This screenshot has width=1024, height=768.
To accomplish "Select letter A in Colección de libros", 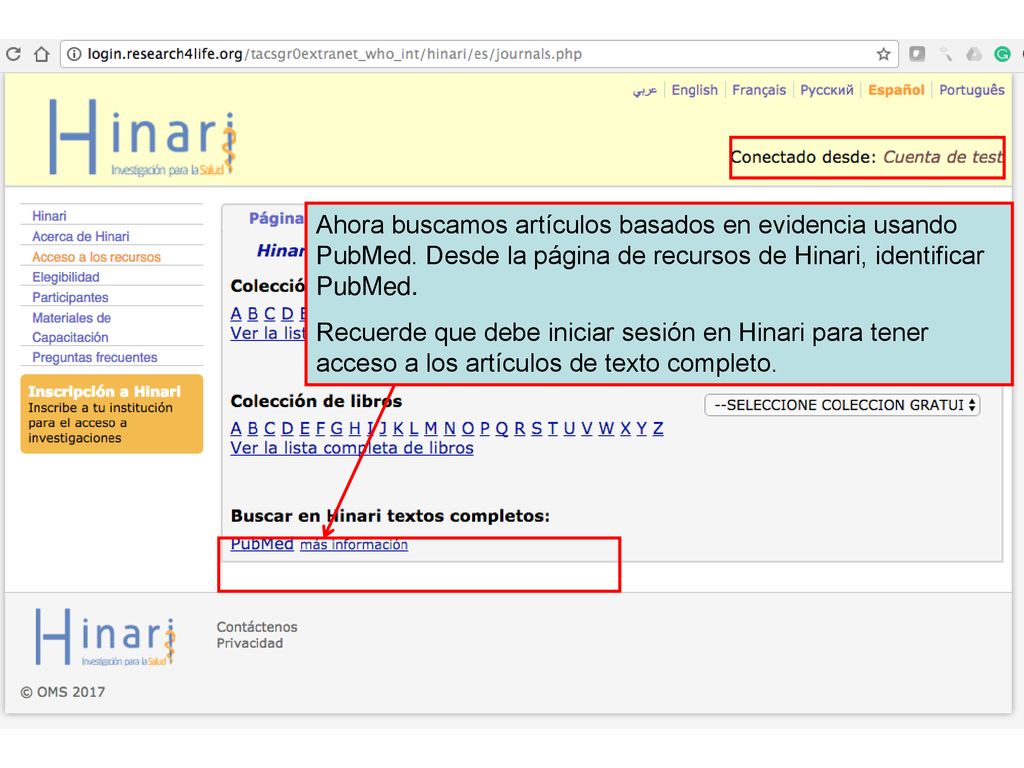I will pyautogui.click(x=236, y=428).
